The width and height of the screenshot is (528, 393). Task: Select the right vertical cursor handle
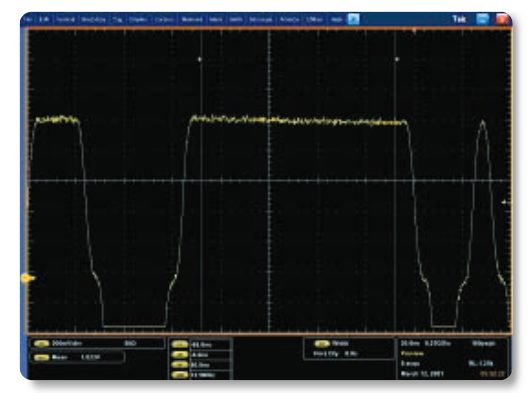[x=397, y=60]
